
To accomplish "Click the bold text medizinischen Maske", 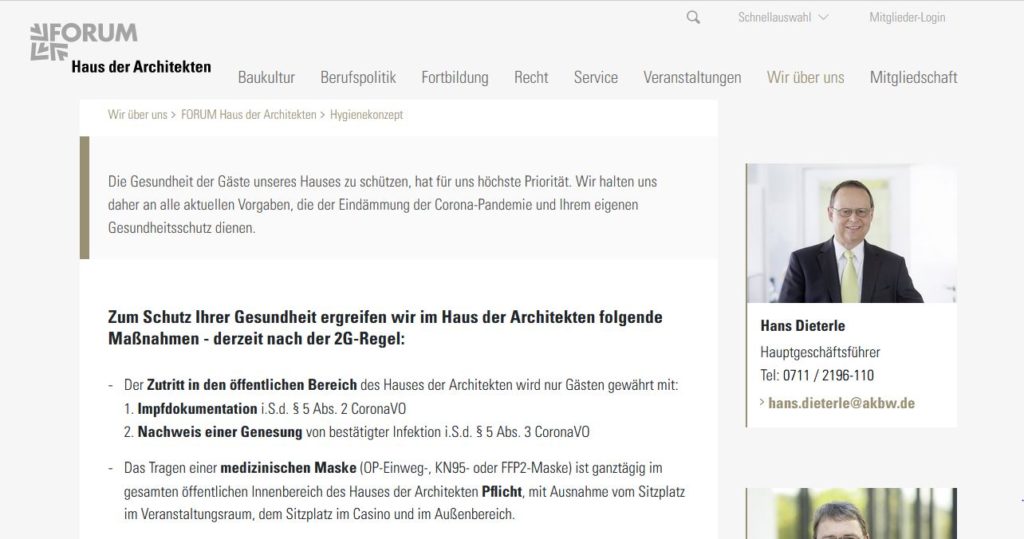I will [x=288, y=468].
